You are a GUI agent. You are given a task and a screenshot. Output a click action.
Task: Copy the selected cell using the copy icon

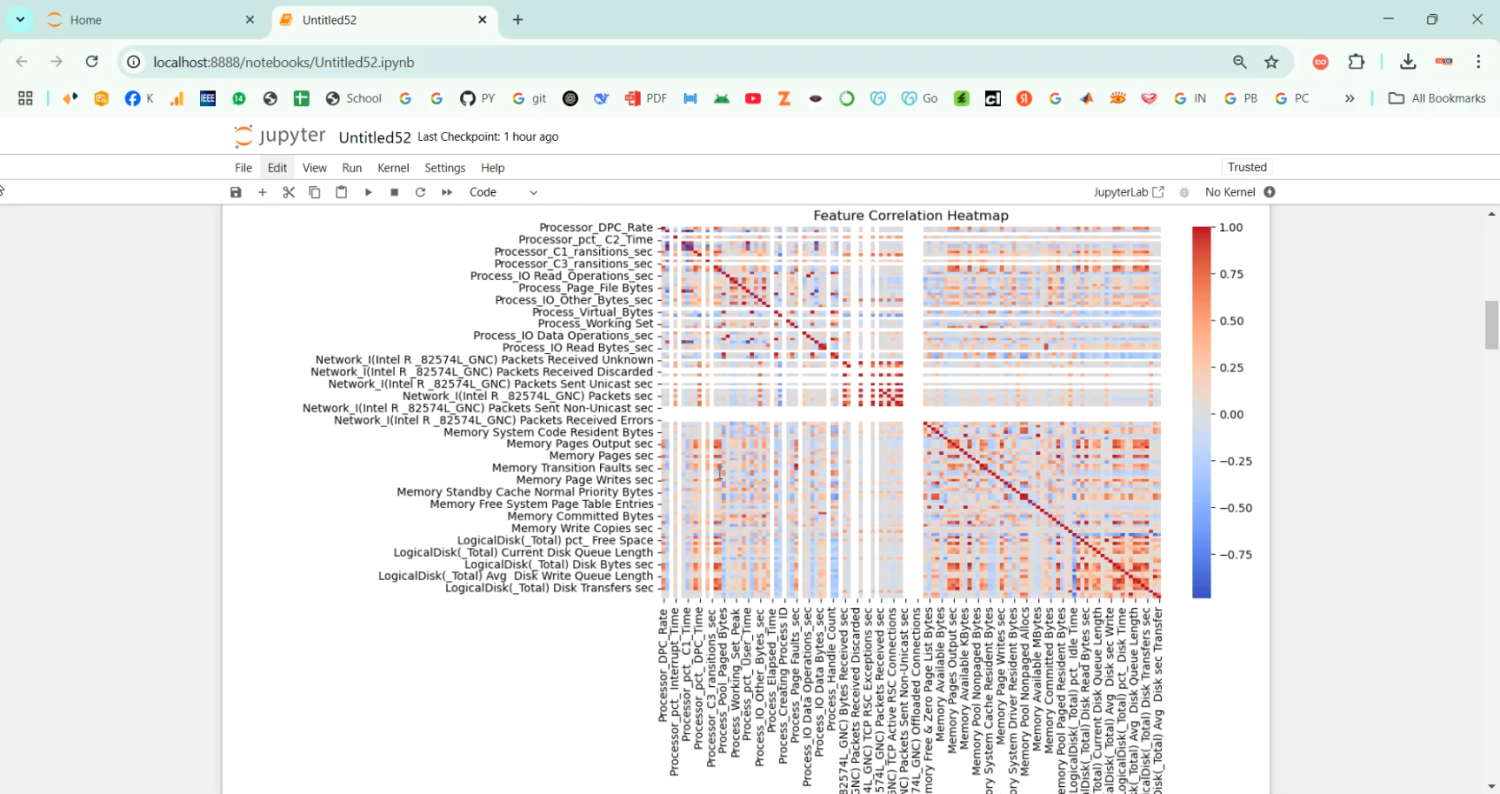pos(314,192)
